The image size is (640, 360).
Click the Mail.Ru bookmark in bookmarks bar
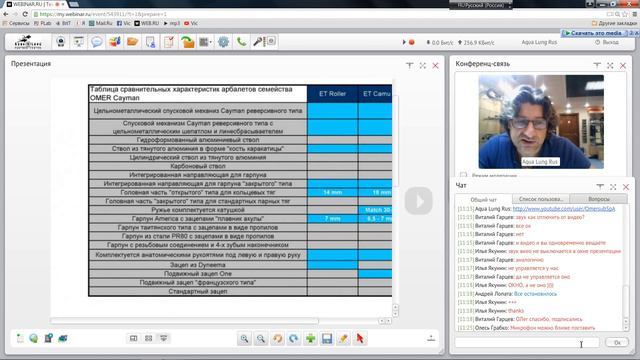click(x=100, y=23)
